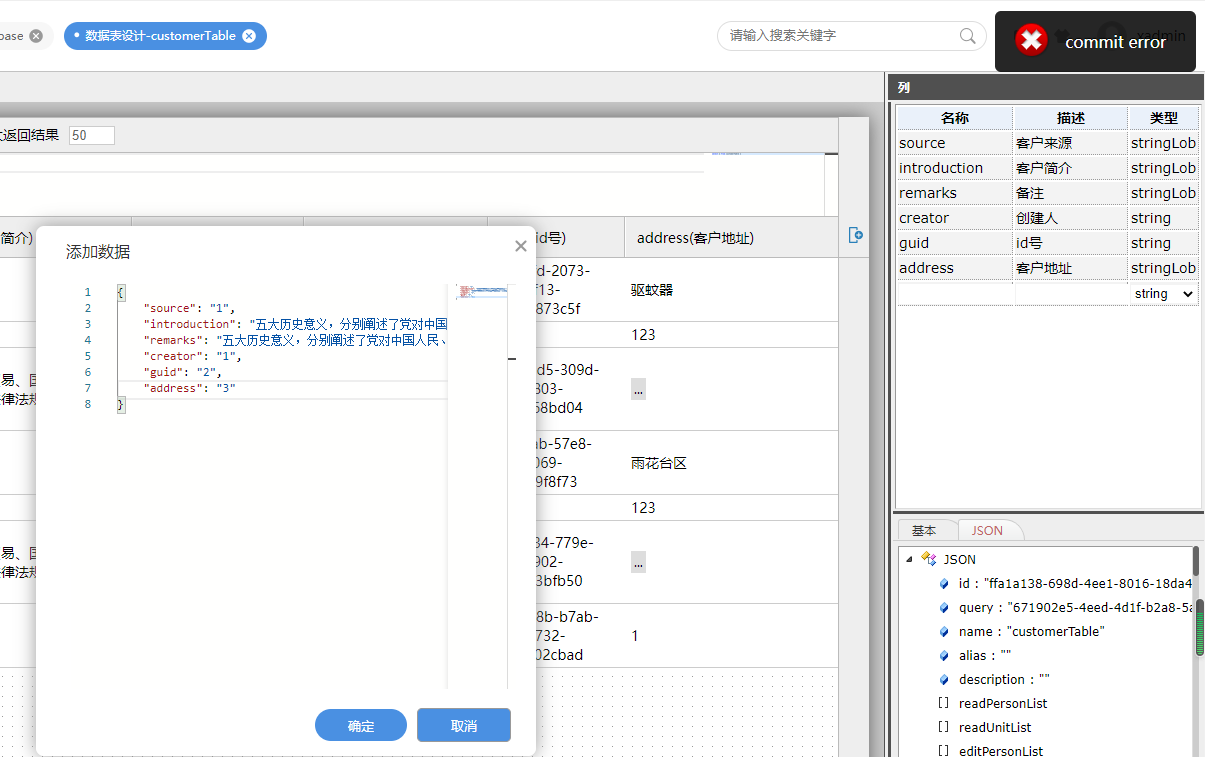Image resolution: width=1205 pixels, height=757 pixels.
Task: Click the red commit error icon
Action: click(x=1031, y=40)
